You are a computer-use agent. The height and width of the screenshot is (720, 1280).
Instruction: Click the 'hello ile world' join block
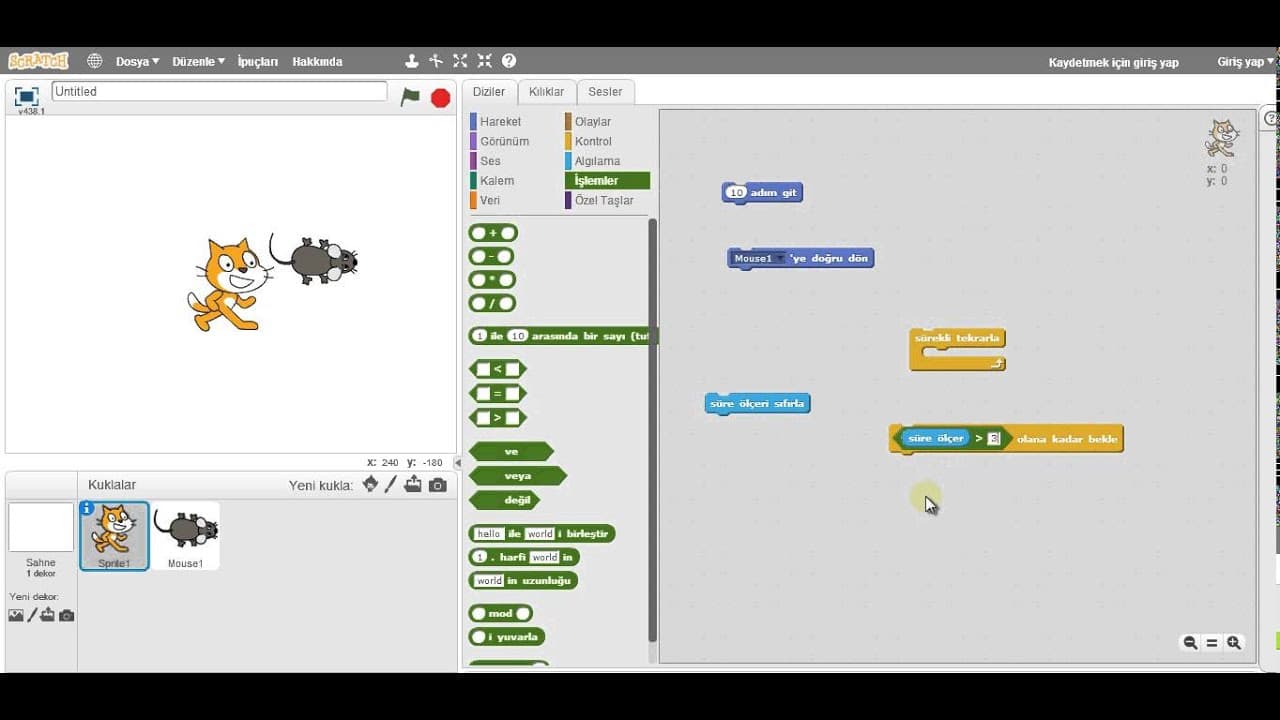541,533
